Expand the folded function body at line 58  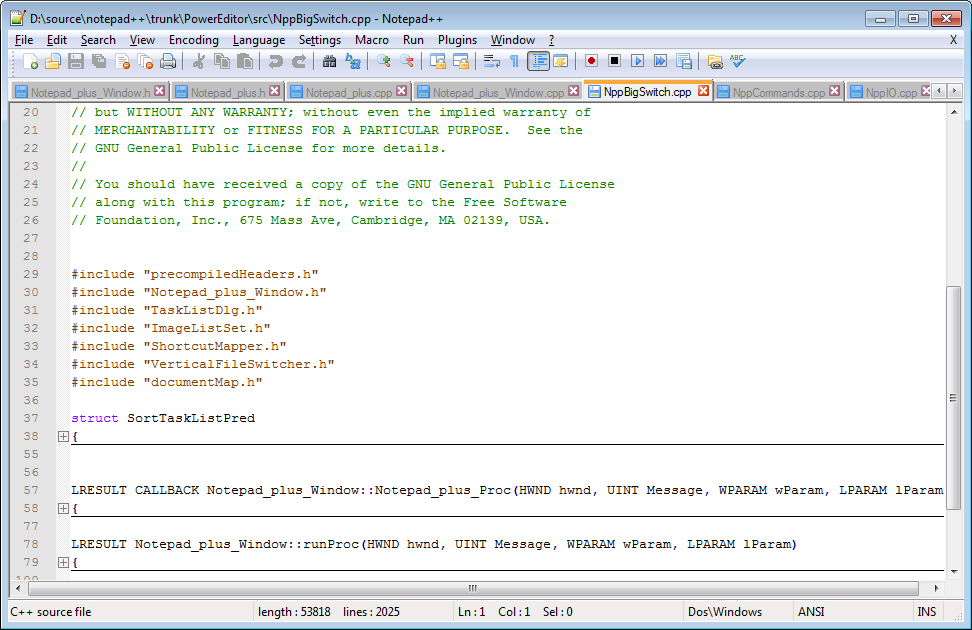pos(63,508)
